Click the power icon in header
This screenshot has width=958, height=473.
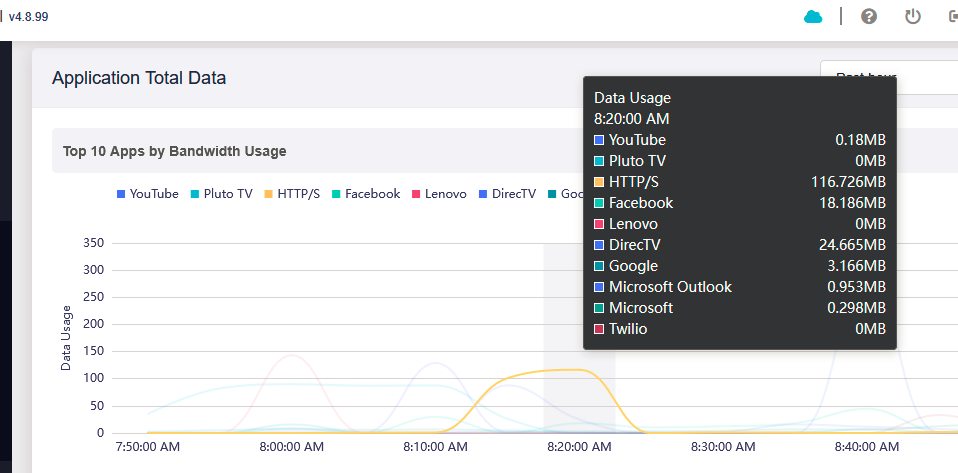tap(912, 16)
